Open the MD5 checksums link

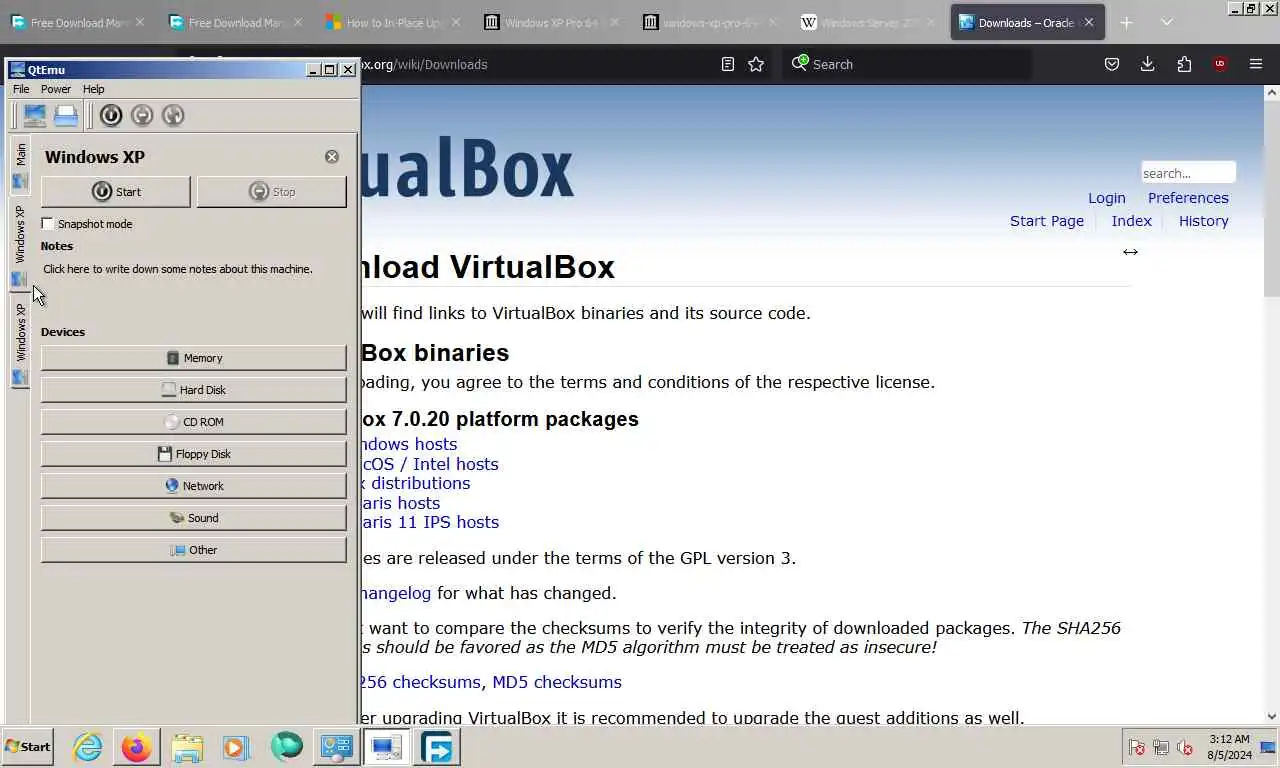point(557,682)
